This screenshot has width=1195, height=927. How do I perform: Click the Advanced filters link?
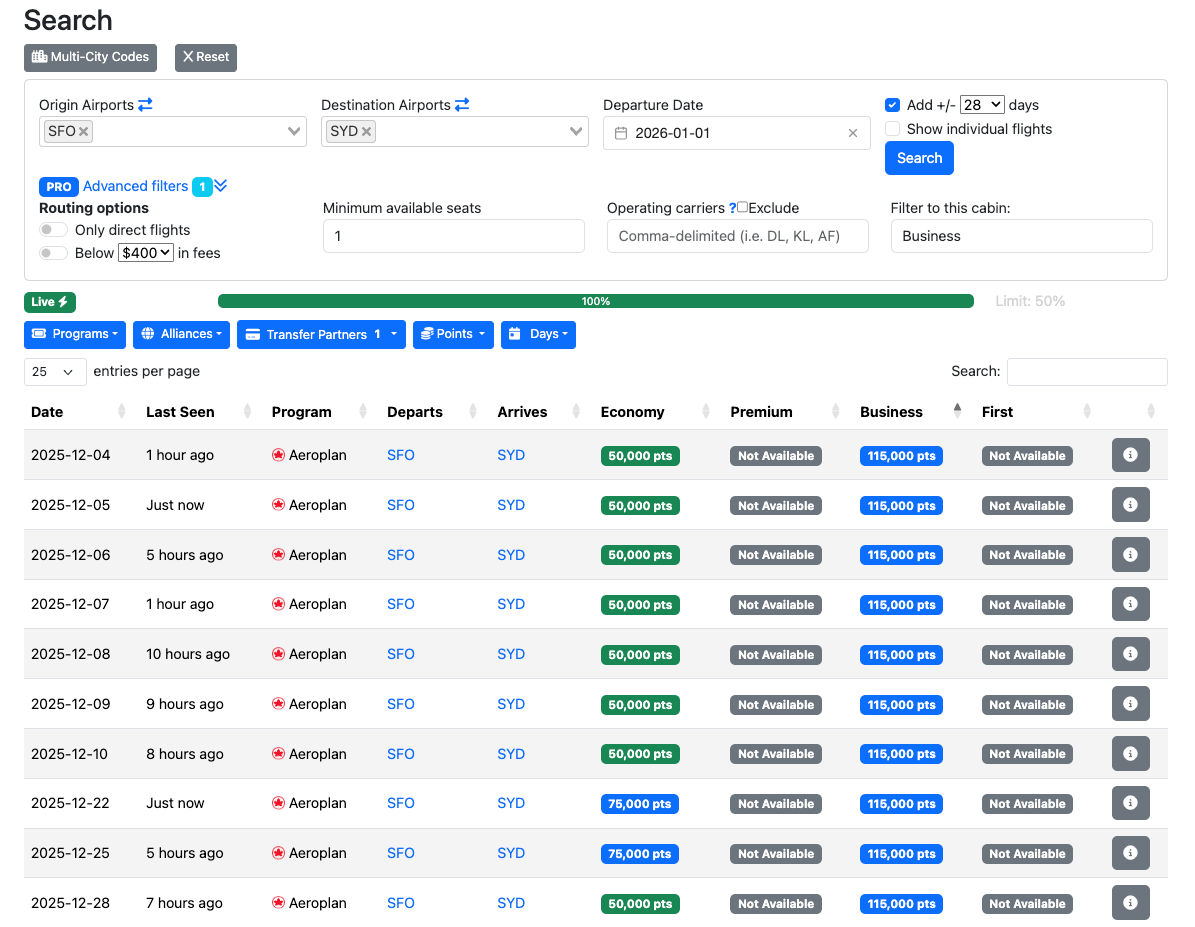(136, 186)
